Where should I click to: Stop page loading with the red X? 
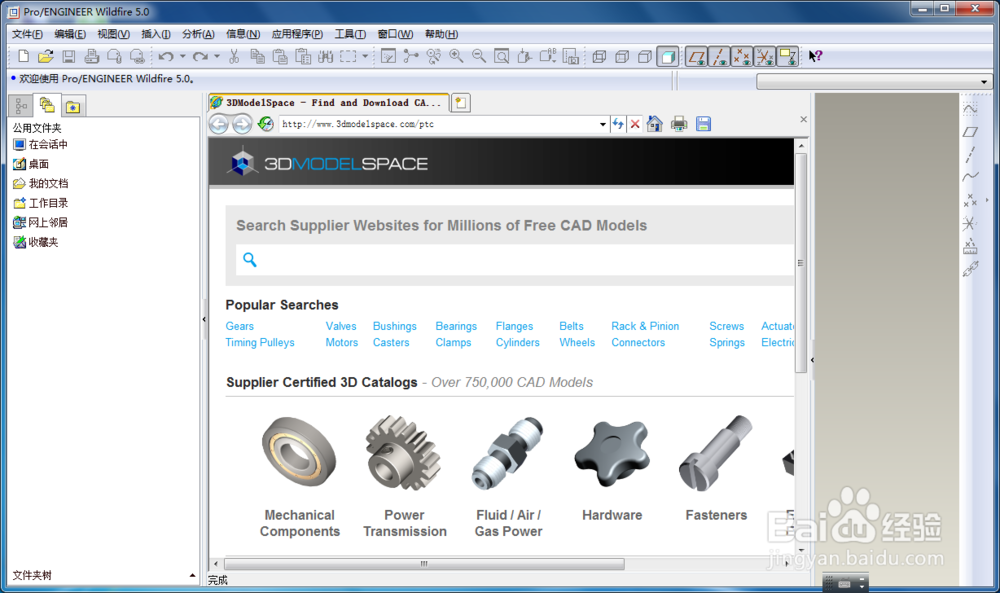pyautogui.click(x=635, y=124)
